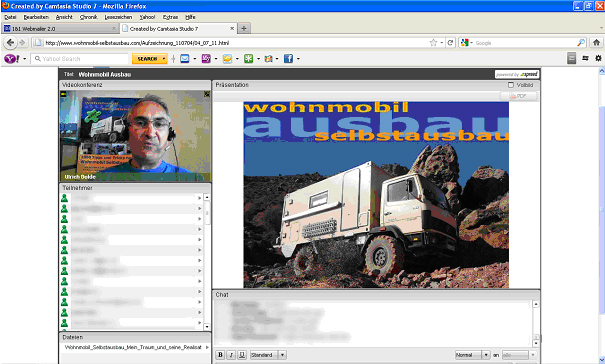
Task: Toggle the video menu icon at top-left of webcam
Action: tap(64, 94)
